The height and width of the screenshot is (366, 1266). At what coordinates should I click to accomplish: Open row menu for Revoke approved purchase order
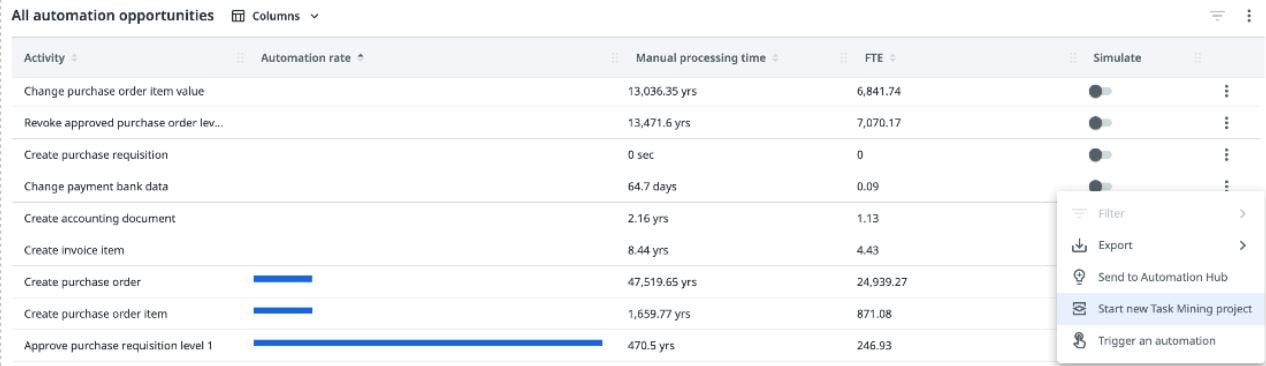tap(1226, 123)
